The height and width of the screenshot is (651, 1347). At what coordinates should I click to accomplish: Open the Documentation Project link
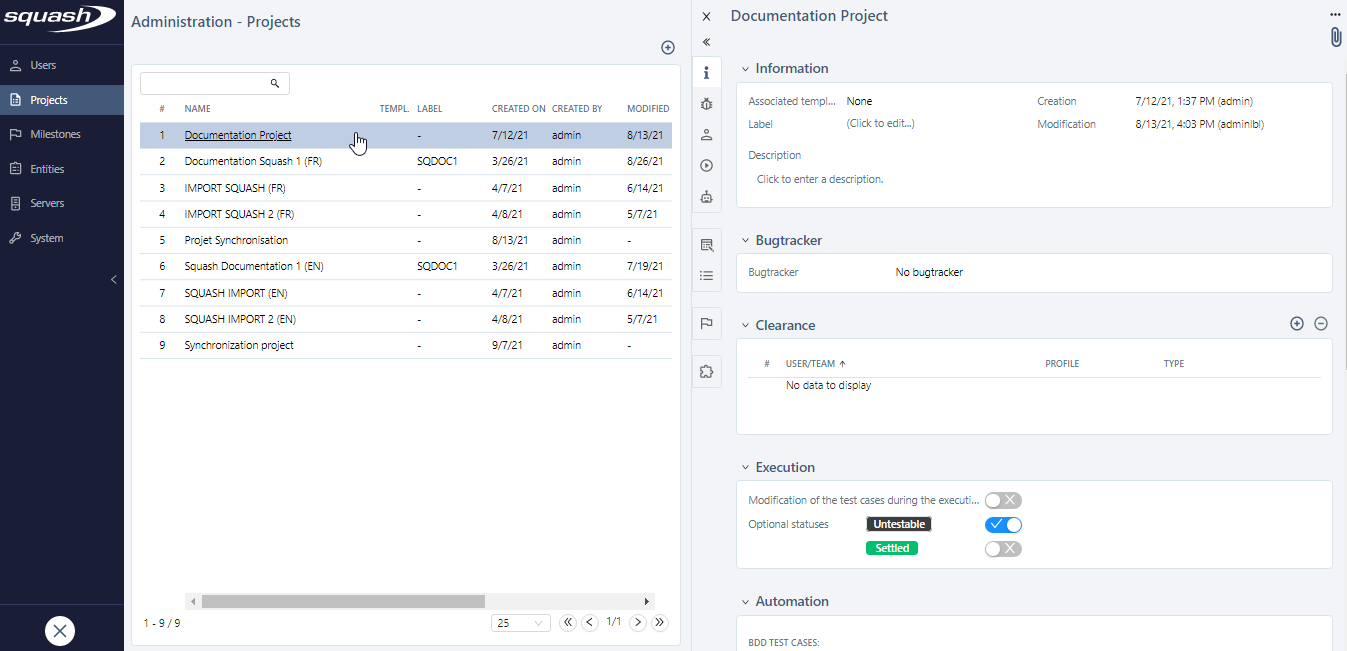[x=237, y=134]
